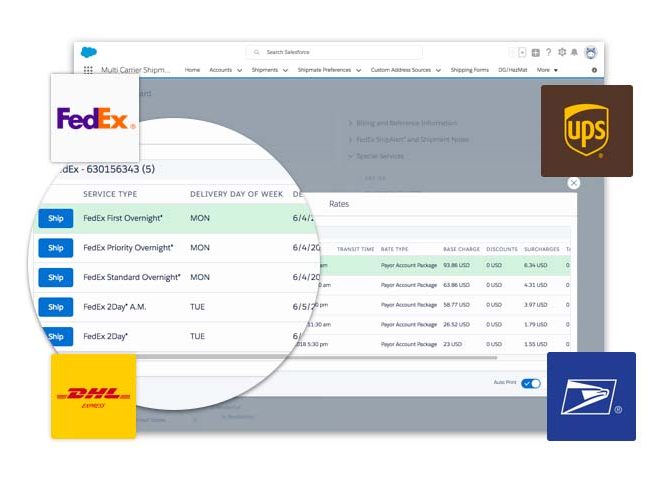Click the UPS logo tile
This screenshot has height=480, width=660.
[587, 131]
